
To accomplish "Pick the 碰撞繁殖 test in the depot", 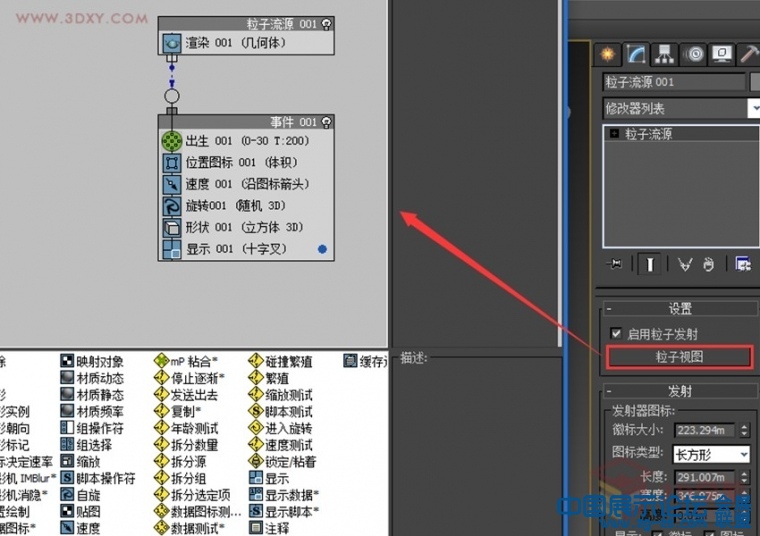I will coord(281,361).
